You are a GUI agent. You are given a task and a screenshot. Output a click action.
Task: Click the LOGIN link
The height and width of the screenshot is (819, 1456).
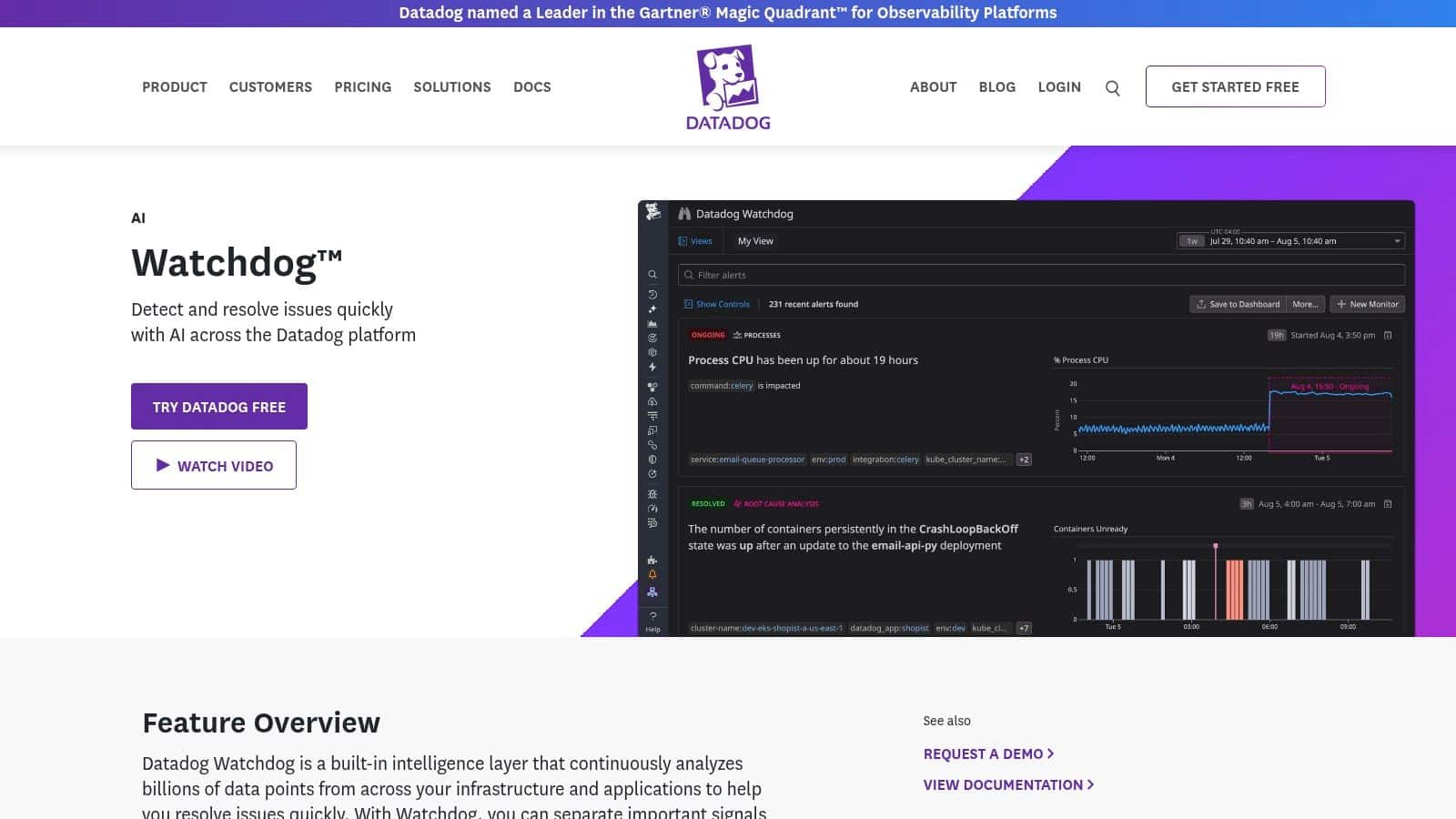[1059, 87]
